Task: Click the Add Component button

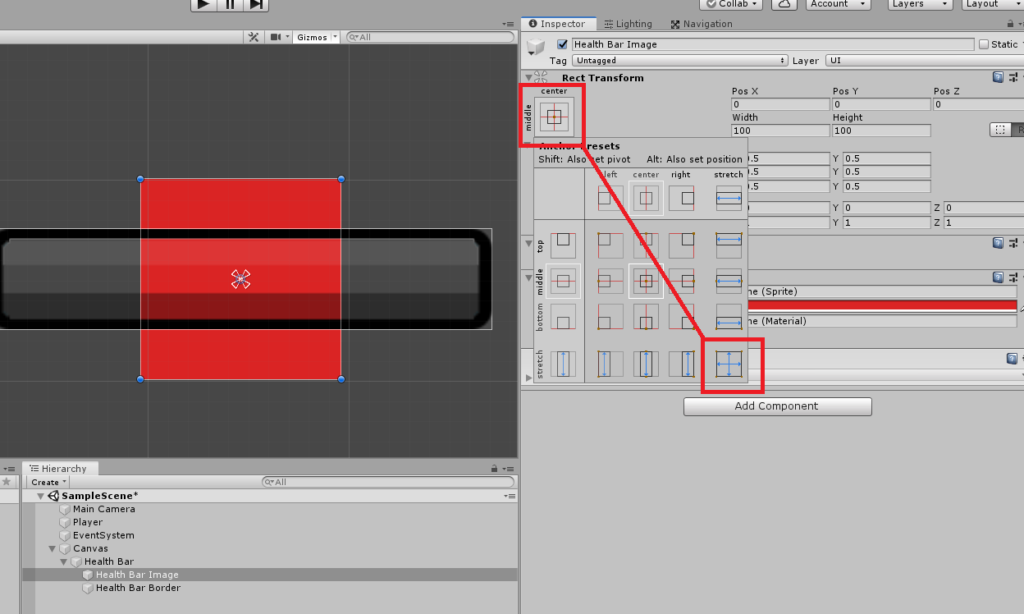Action: (x=777, y=406)
